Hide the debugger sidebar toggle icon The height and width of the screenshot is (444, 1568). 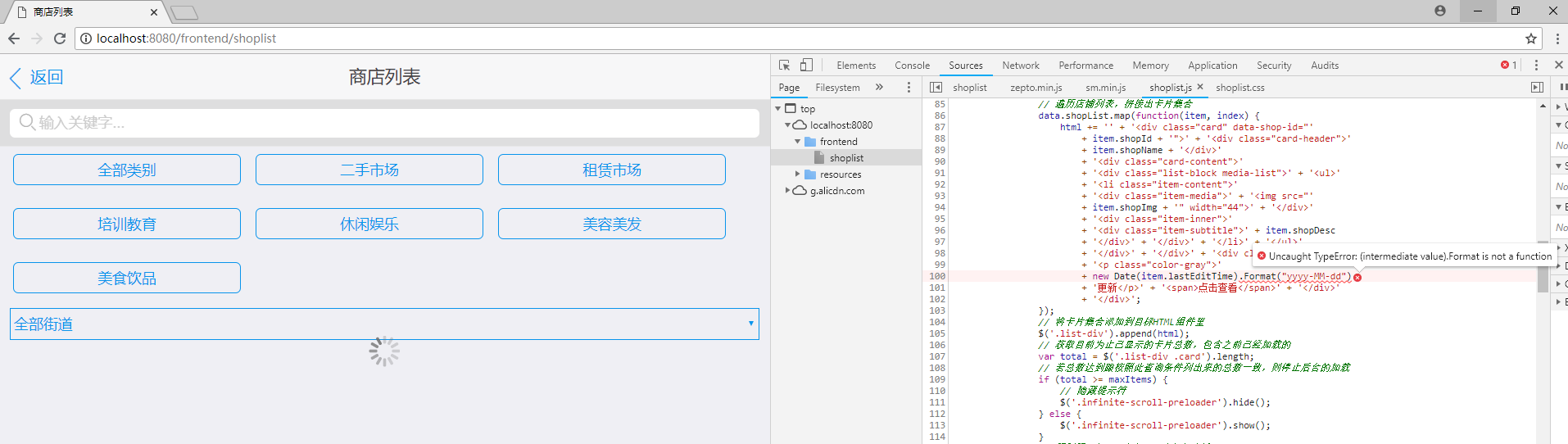(1537, 87)
